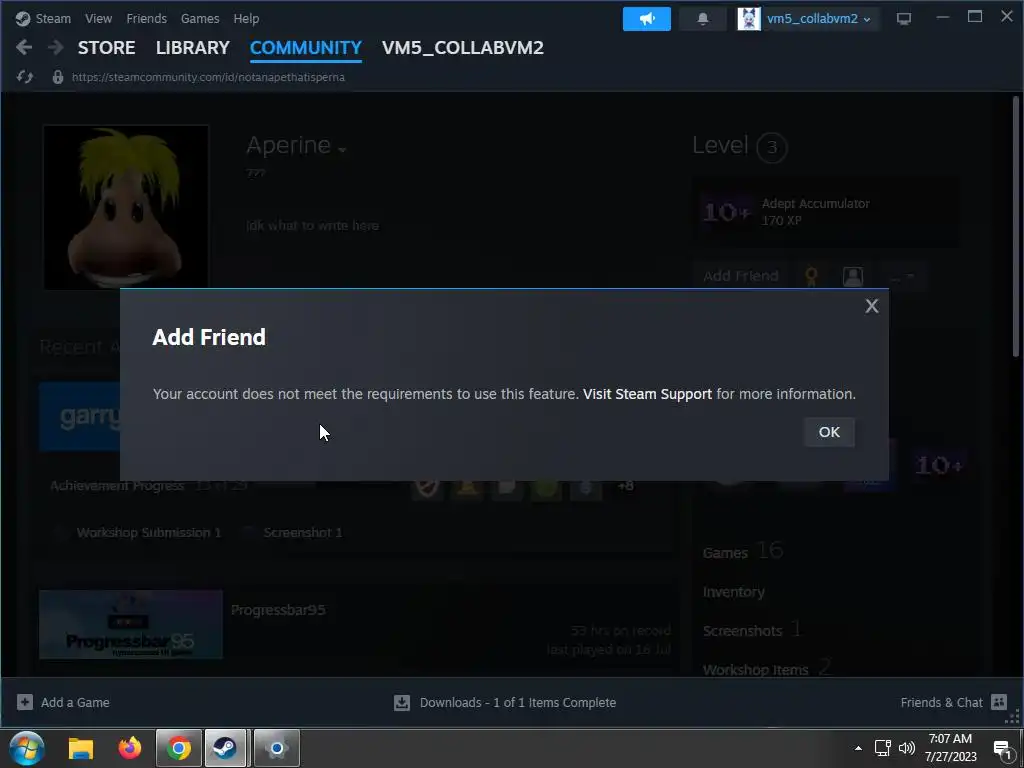The image size is (1024, 768).
Task: Reload the page with the refresh icon
Action: (x=25, y=77)
